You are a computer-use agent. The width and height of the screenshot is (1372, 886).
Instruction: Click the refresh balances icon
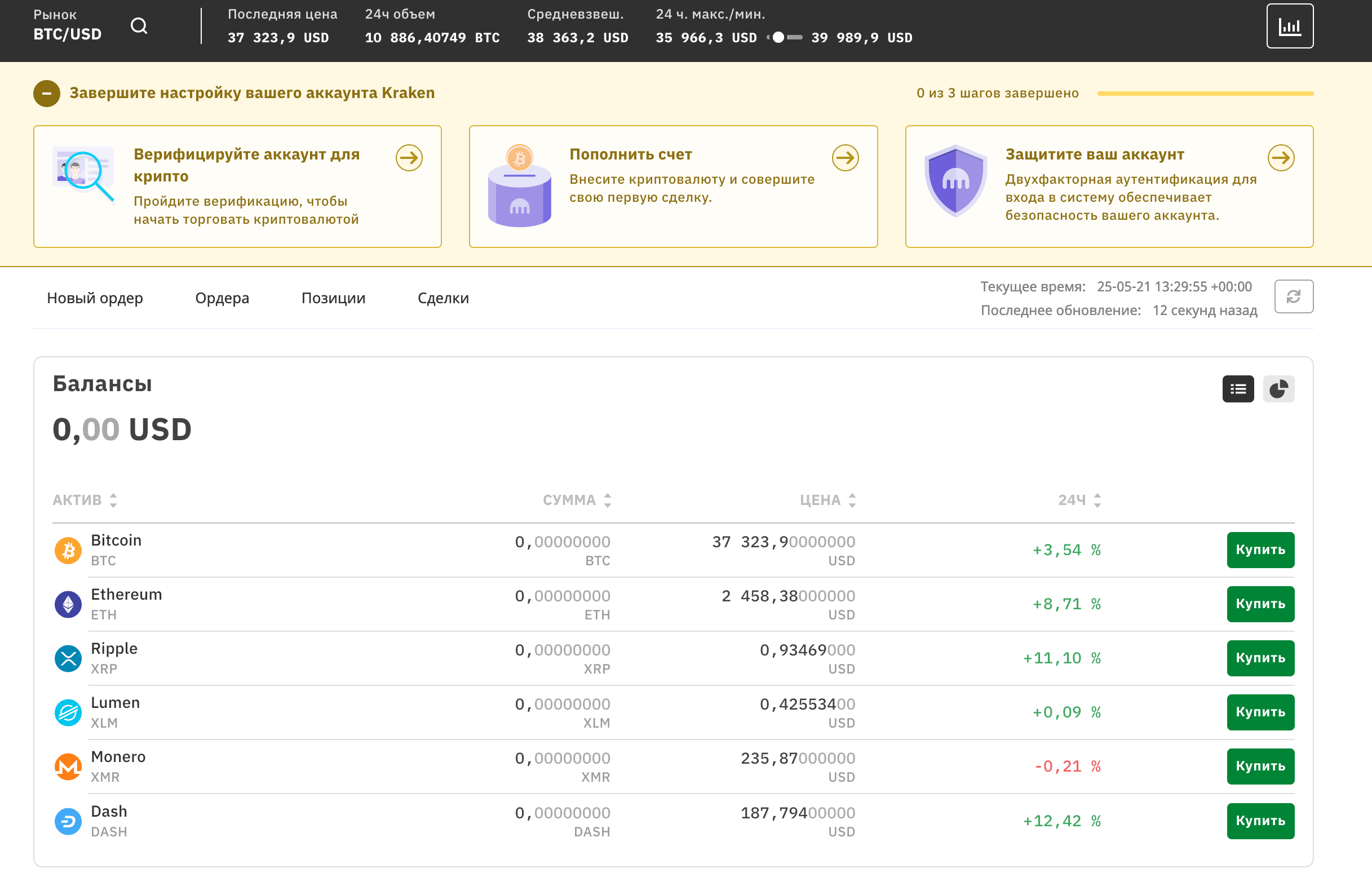(x=1293, y=297)
